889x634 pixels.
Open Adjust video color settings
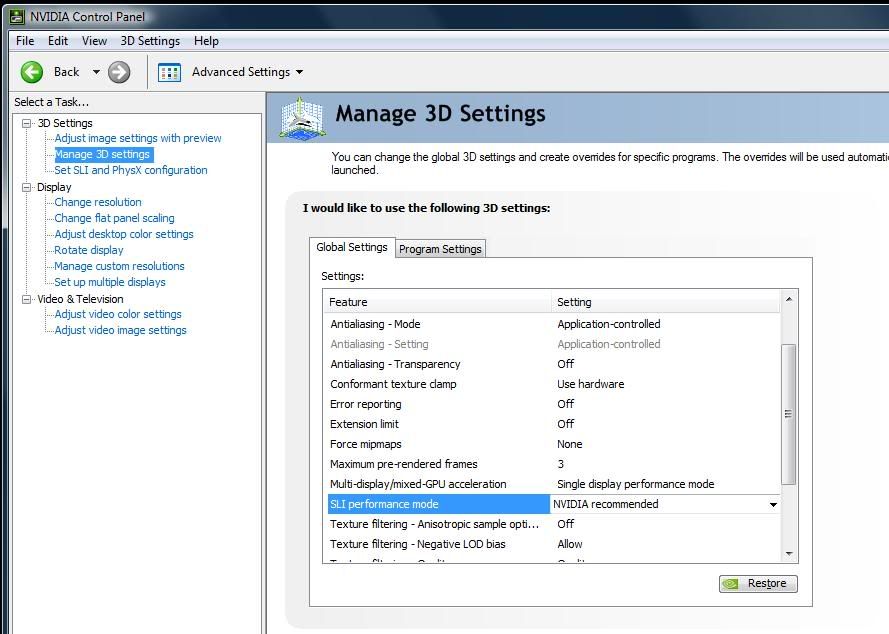click(x=118, y=314)
